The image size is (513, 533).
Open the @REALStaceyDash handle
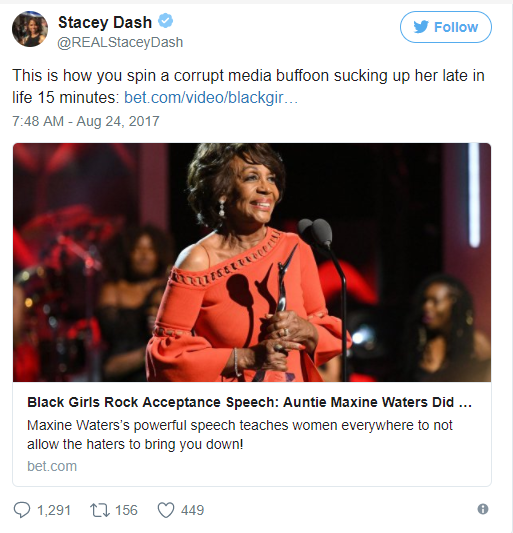(120, 42)
